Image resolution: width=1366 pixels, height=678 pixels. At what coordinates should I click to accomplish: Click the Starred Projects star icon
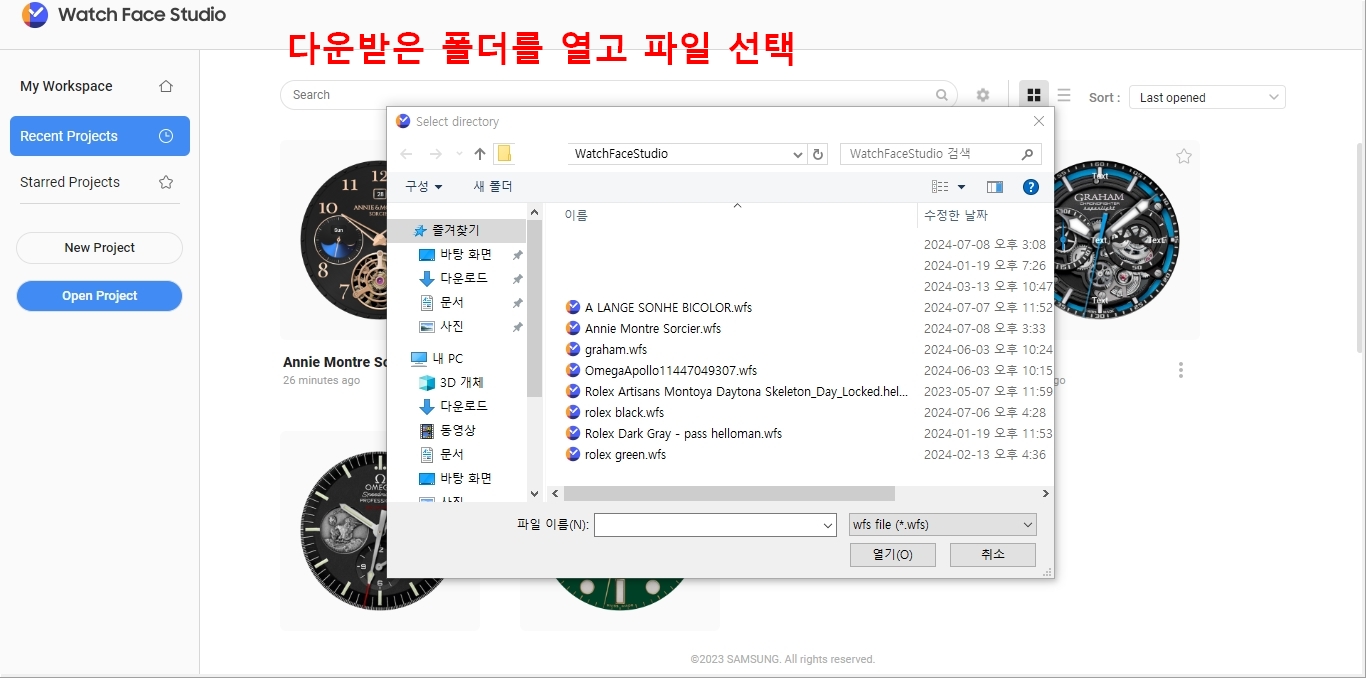(x=166, y=182)
